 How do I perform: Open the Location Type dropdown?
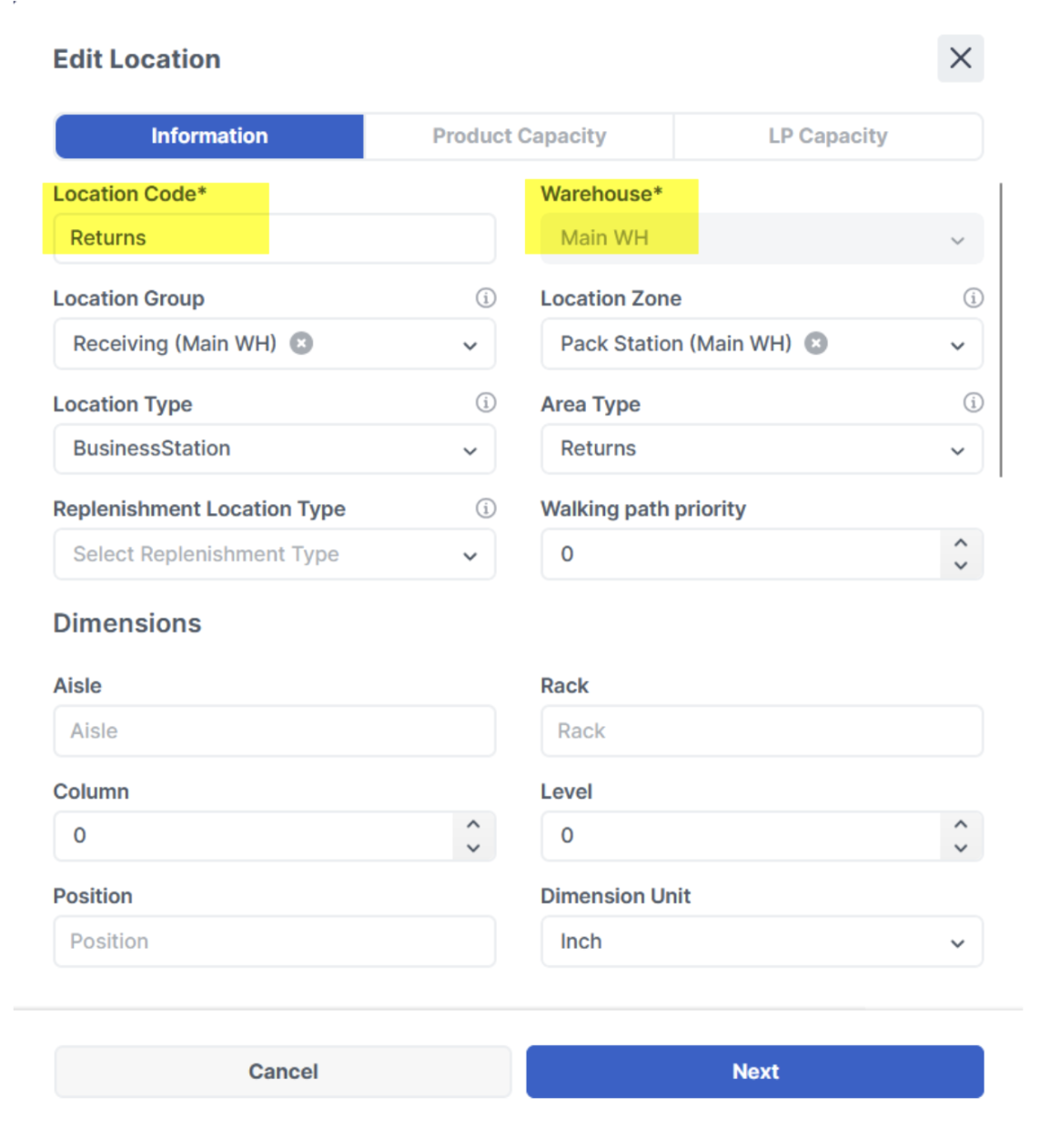coord(274,449)
